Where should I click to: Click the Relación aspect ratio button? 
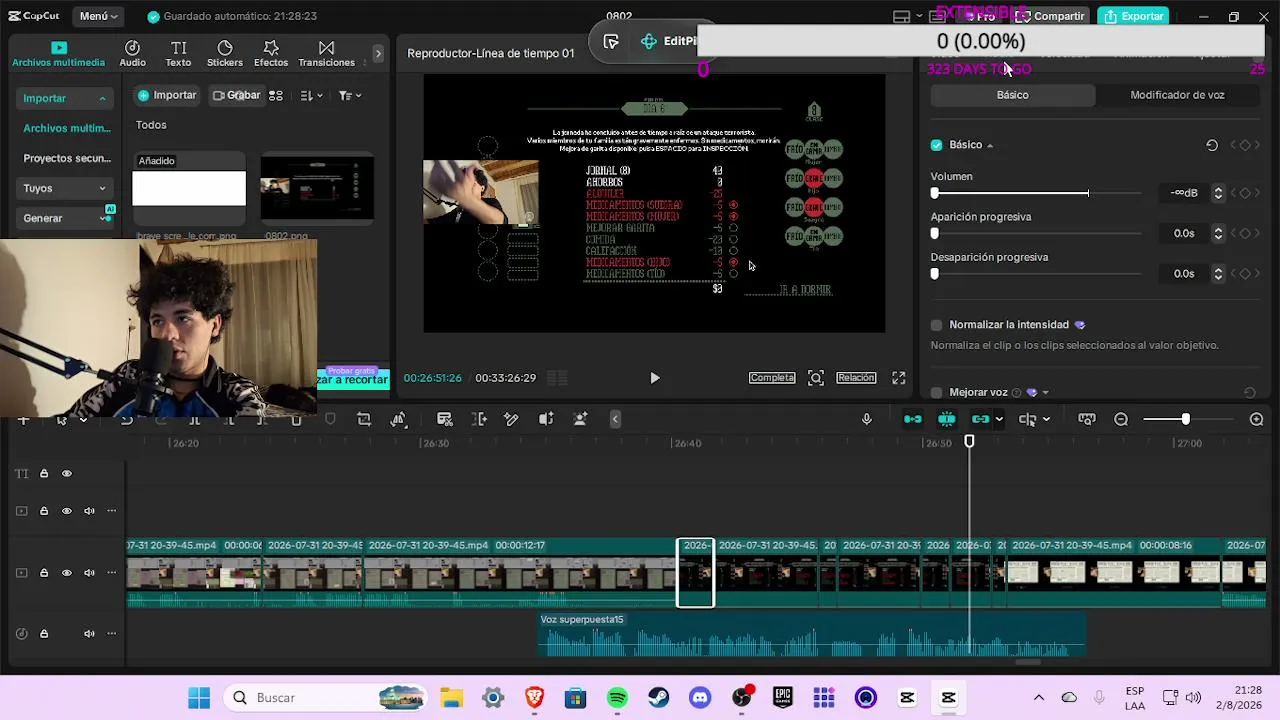(856, 378)
